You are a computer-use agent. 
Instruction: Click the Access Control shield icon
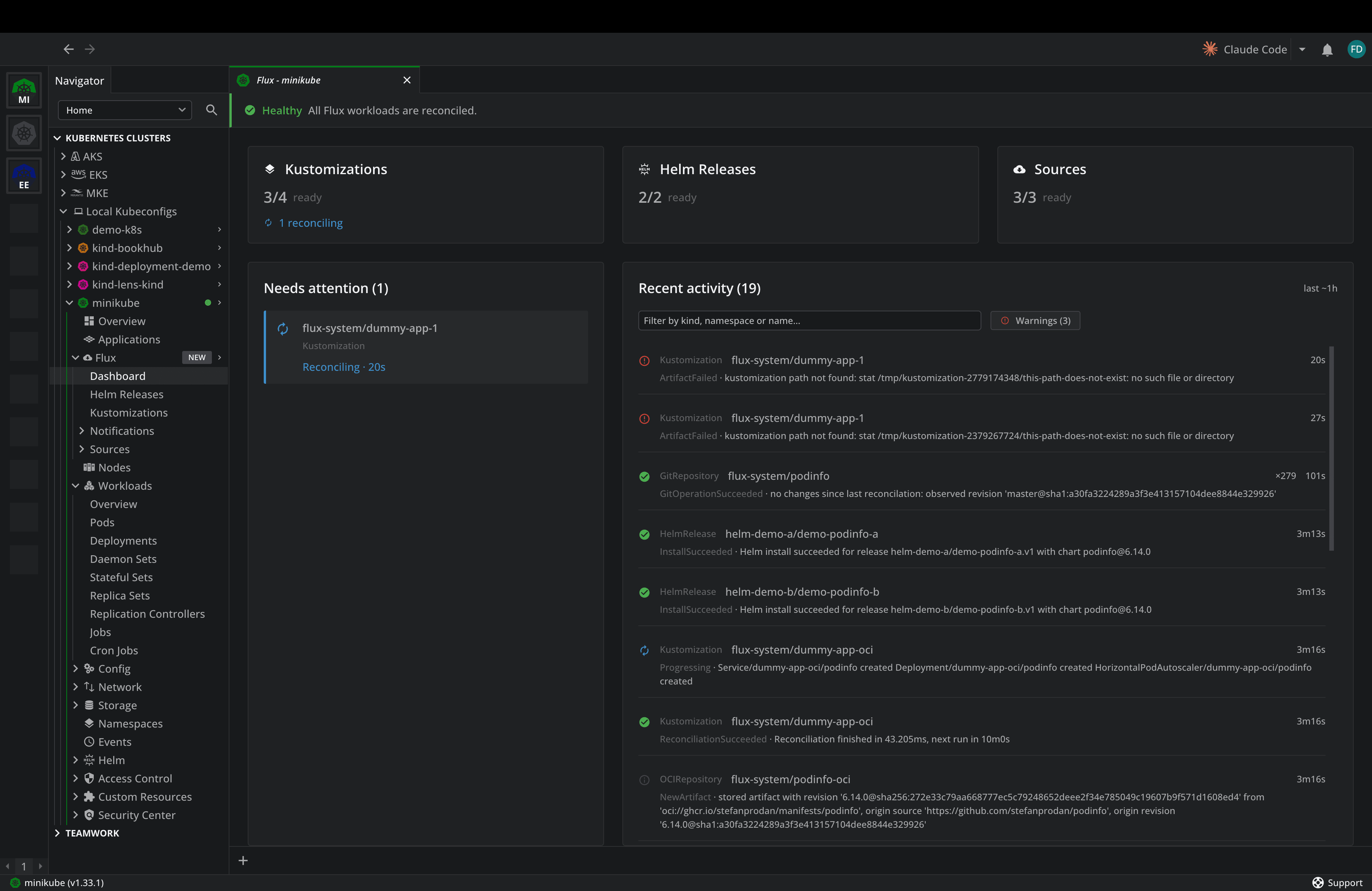click(x=89, y=779)
